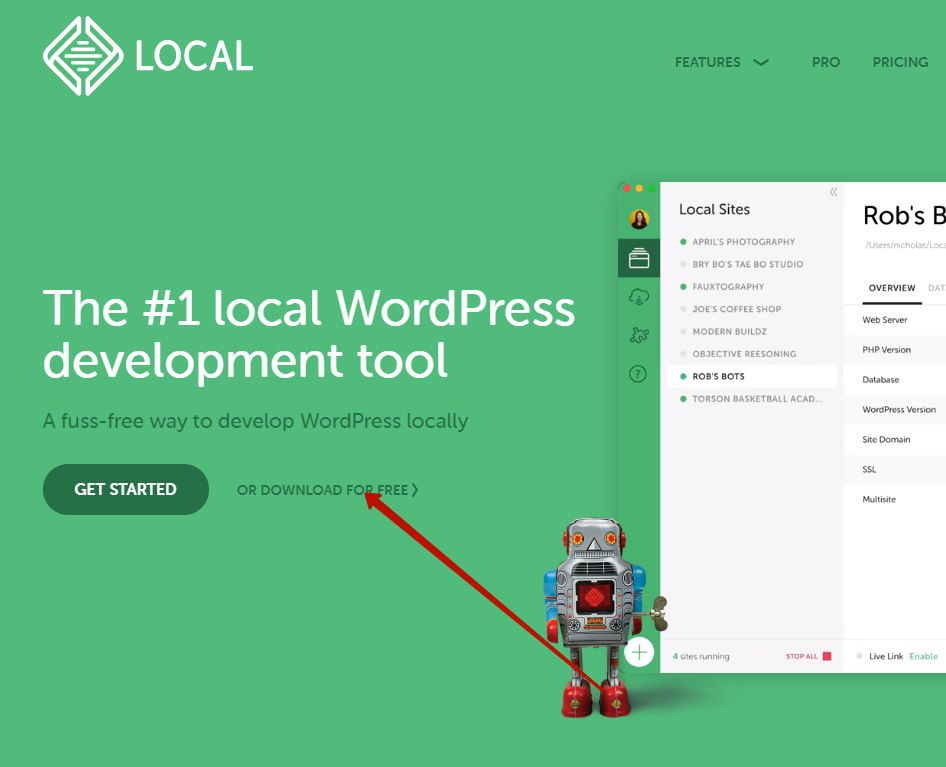Screen dimensions: 946x767
Task: Open the Help question mark icon
Action: coord(638,374)
